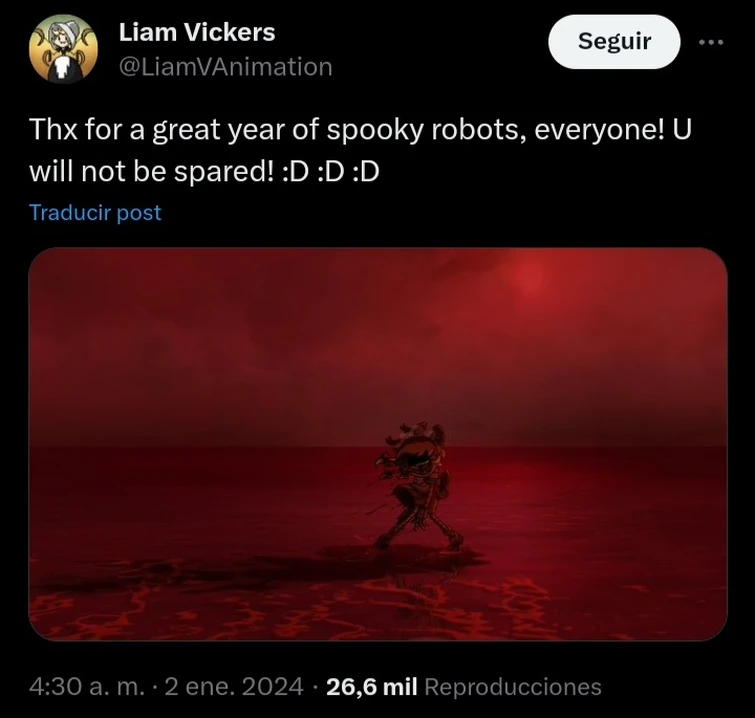The image size is (755, 718).
Task: Click the Traducir post link
Action: click(95, 212)
